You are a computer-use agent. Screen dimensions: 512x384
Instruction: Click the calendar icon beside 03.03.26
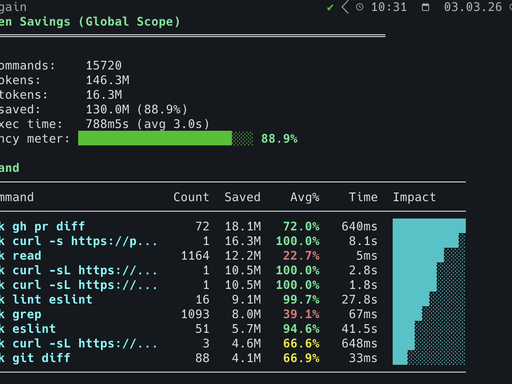pos(425,7)
